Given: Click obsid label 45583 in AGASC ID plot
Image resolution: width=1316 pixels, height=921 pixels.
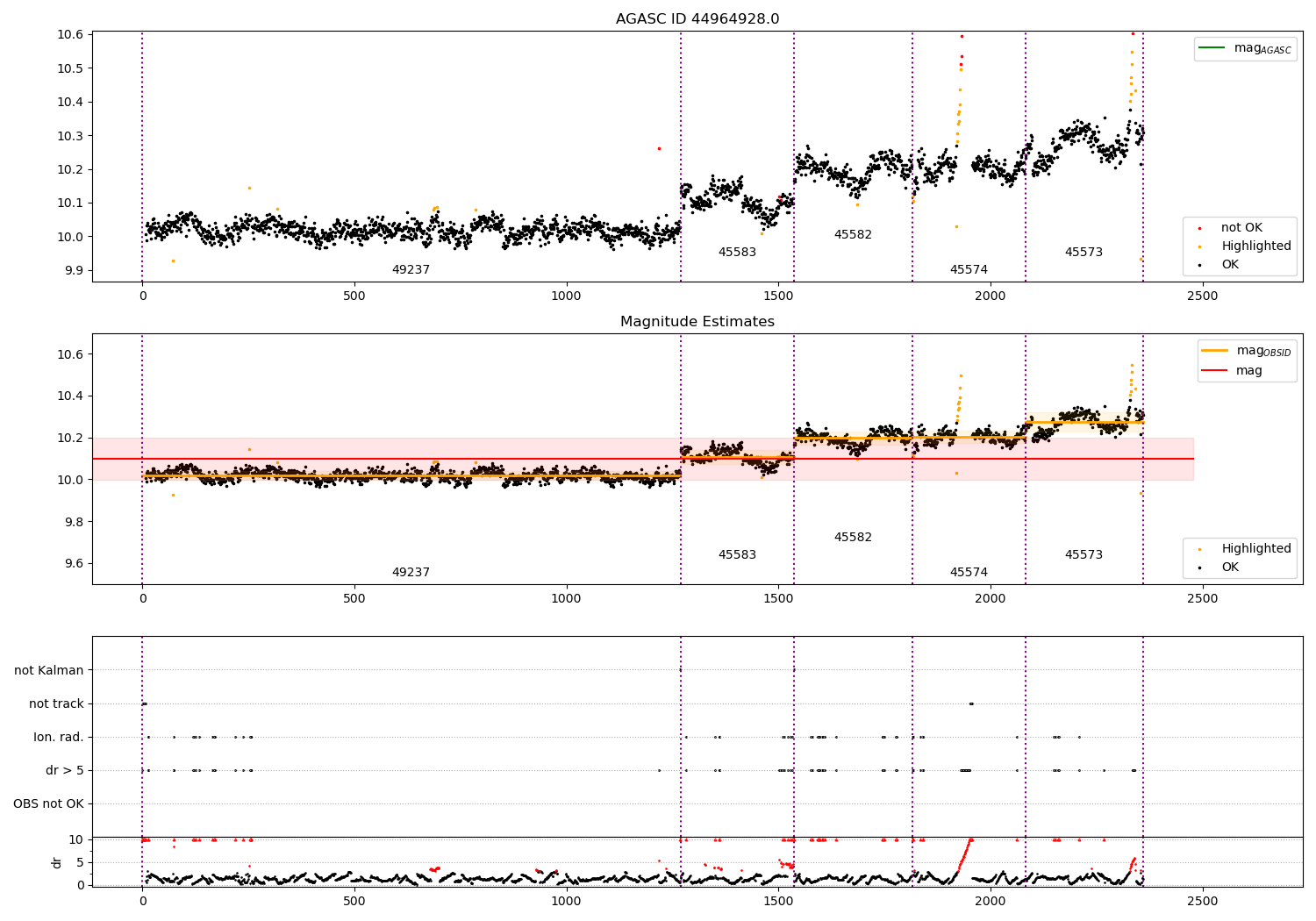Looking at the screenshot, I should (x=737, y=253).
